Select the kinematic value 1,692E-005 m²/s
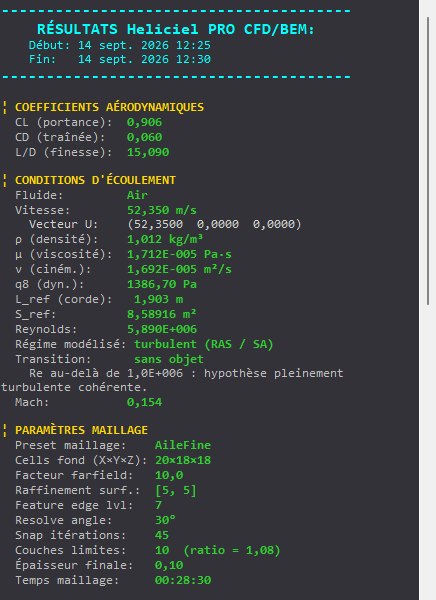 coord(179,269)
